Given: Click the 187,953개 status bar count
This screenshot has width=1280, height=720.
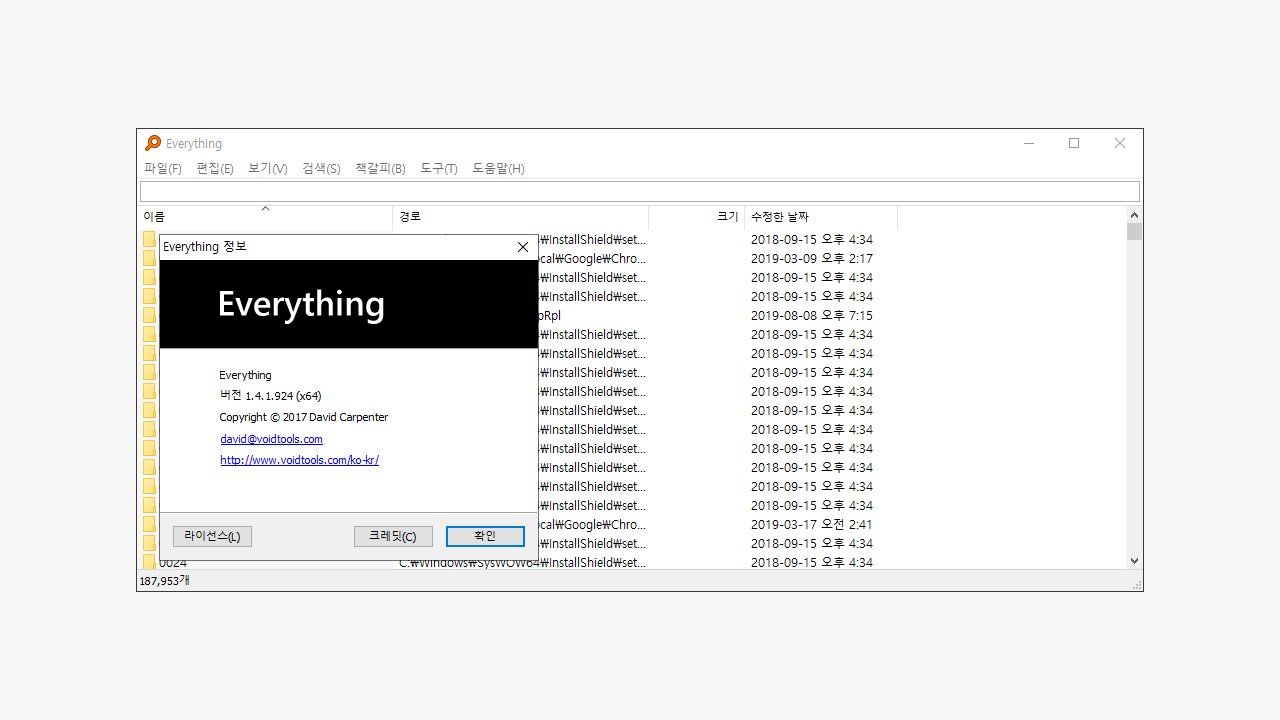Looking at the screenshot, I should 164,580.
